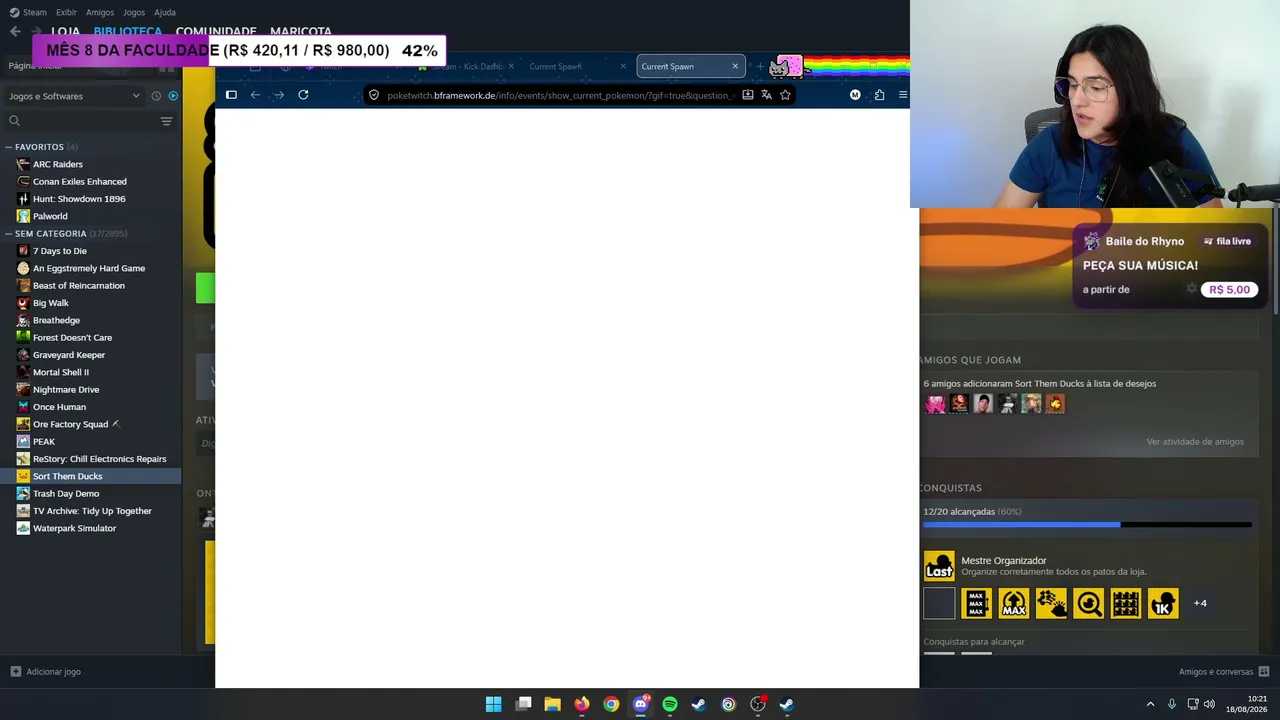The width and height of the screenshot is (1280, 720).
Task: Open the Jogos menu
Action: click(134, 12)
